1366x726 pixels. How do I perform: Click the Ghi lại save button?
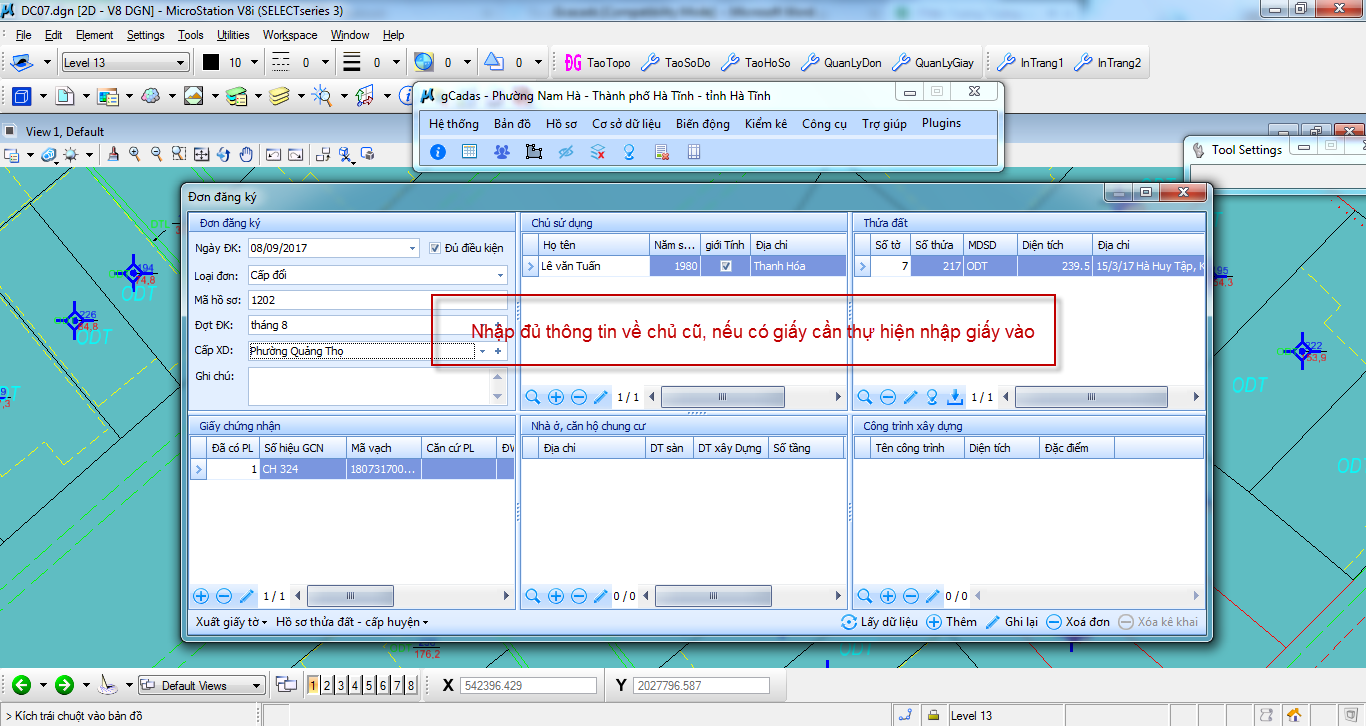[x=1011, y=622]
